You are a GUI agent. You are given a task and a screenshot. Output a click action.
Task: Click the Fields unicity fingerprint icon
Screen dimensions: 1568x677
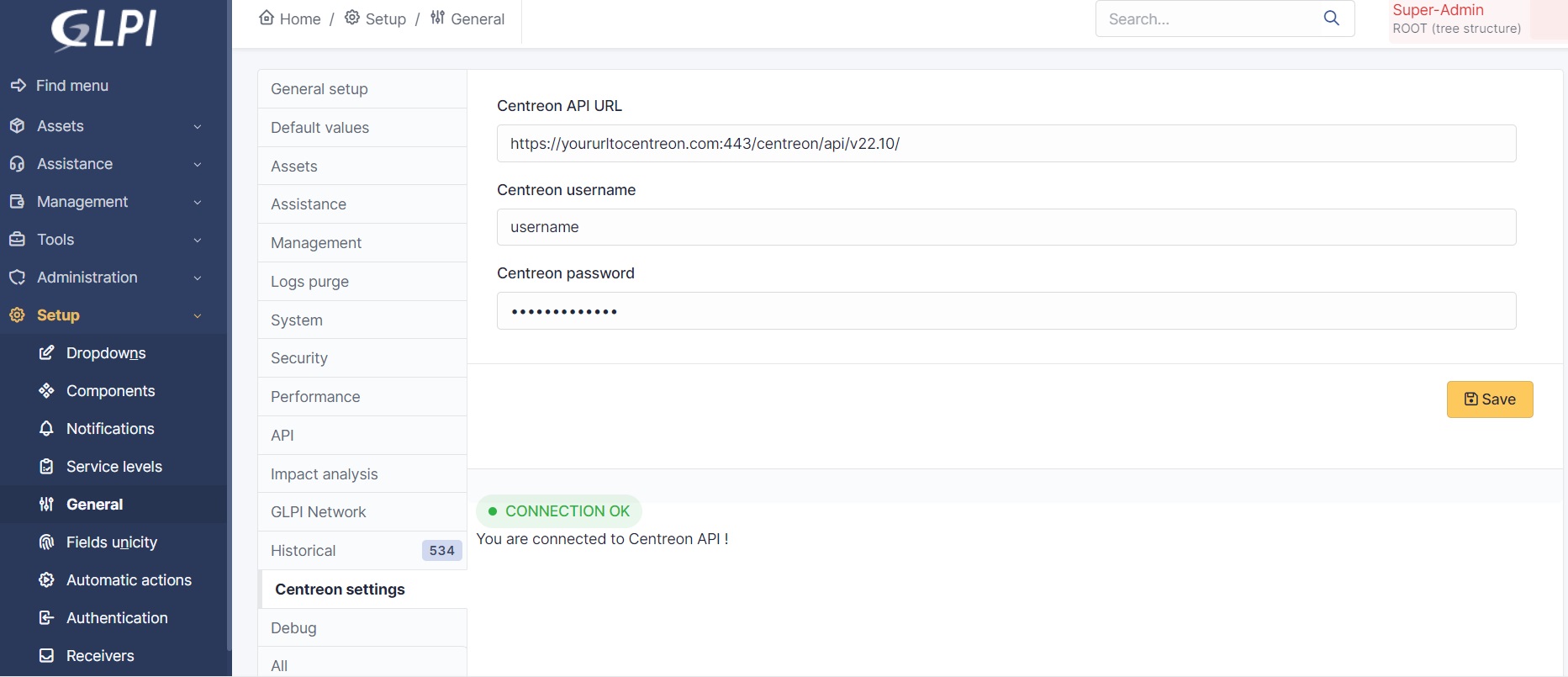[46, 542]
